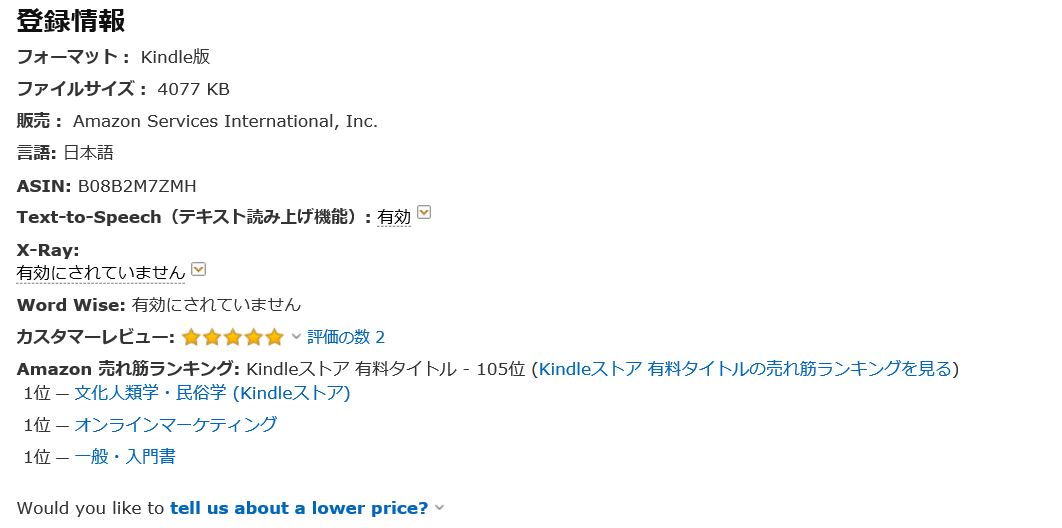The width and height of the screenshot is (1062, 528).
Task: Click the five-star customer rating icons
Action: pyautogui.click(x=233, y=337)
